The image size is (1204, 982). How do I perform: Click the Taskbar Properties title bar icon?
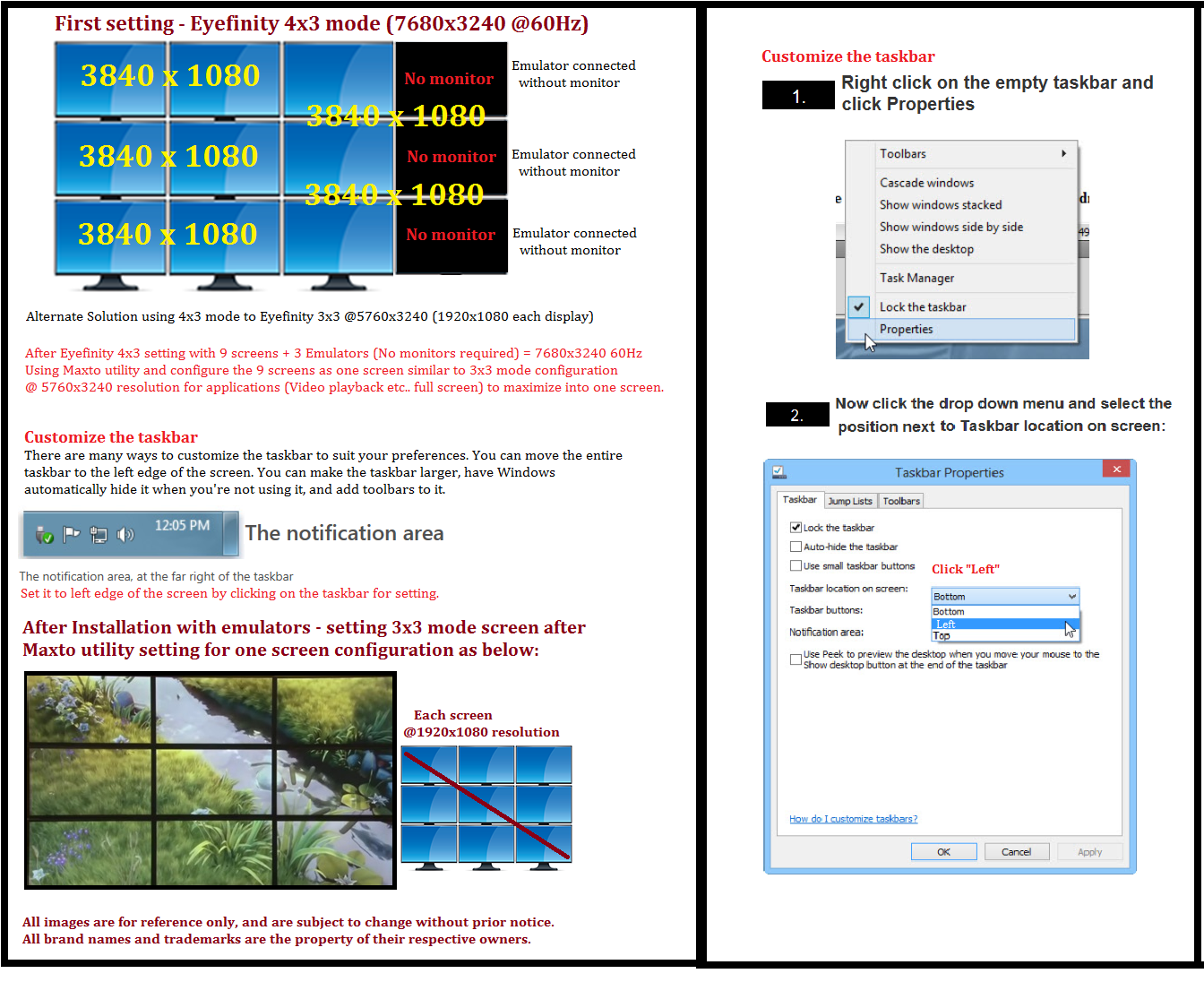[778, 471]
